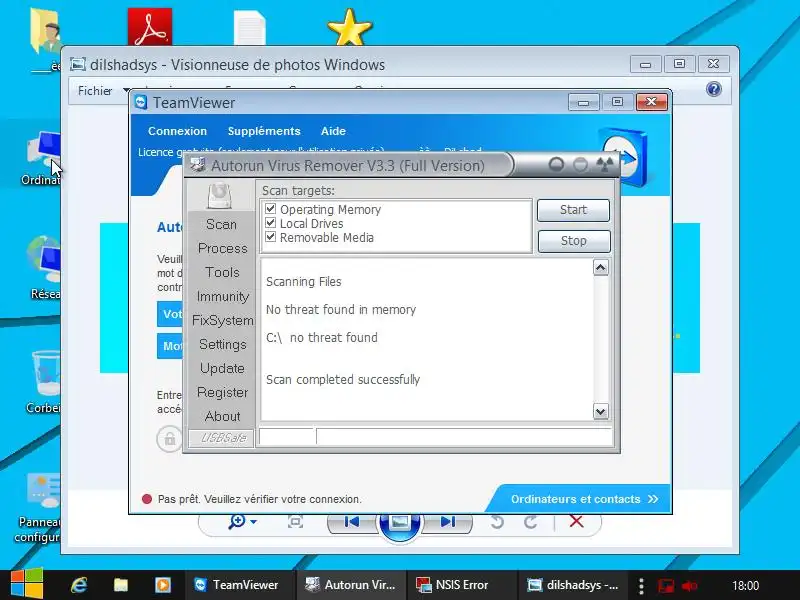Go to previous photo

tap(352, 521)
